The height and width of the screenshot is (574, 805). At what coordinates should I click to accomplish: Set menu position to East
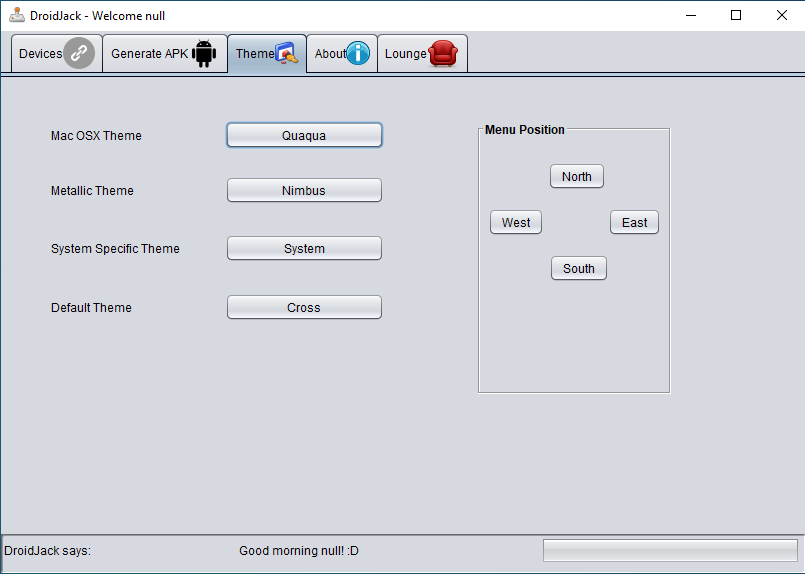tap(635, 222)
